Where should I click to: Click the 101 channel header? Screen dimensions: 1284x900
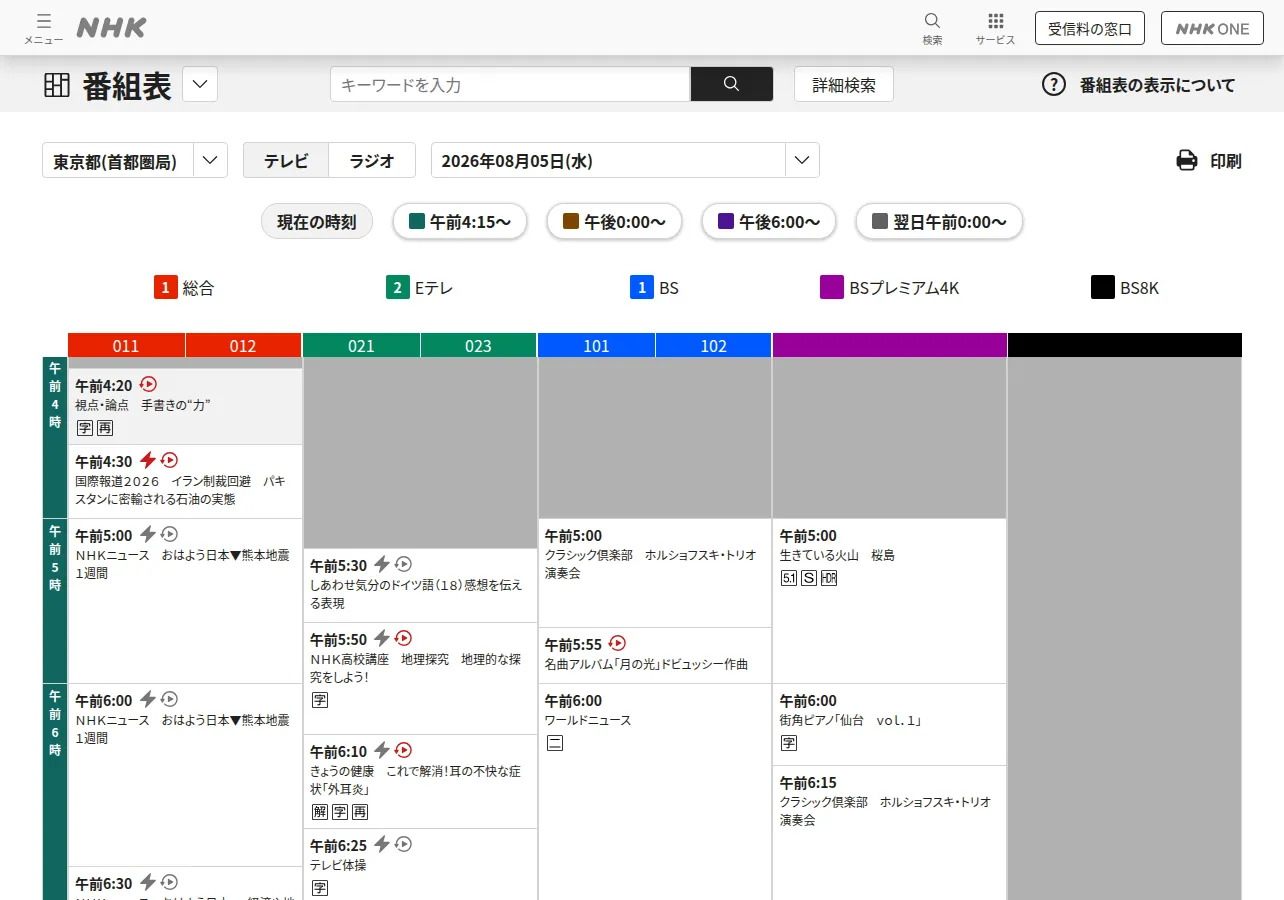click(x=596, y=346)
